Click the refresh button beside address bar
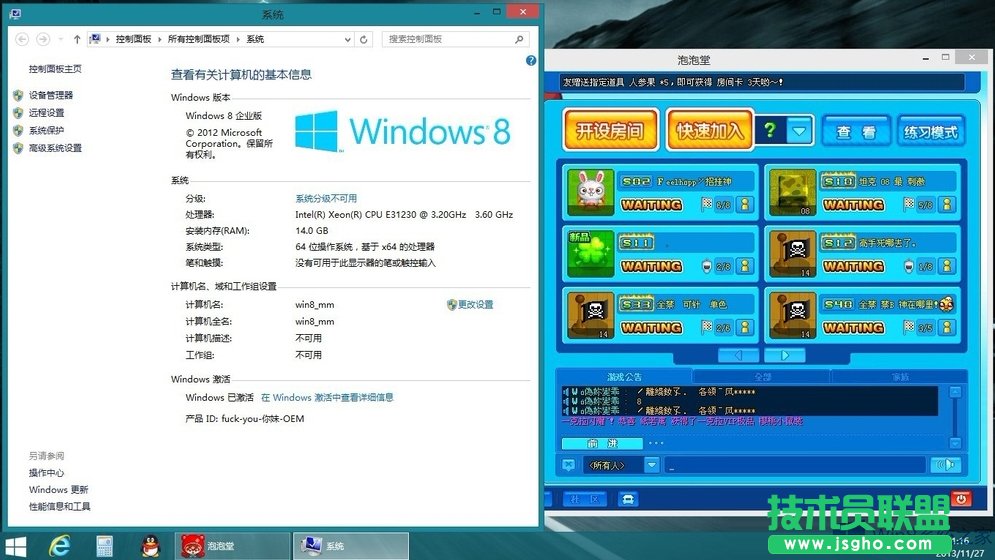This screenshot has width=995, height=560. tap(364, 39)
